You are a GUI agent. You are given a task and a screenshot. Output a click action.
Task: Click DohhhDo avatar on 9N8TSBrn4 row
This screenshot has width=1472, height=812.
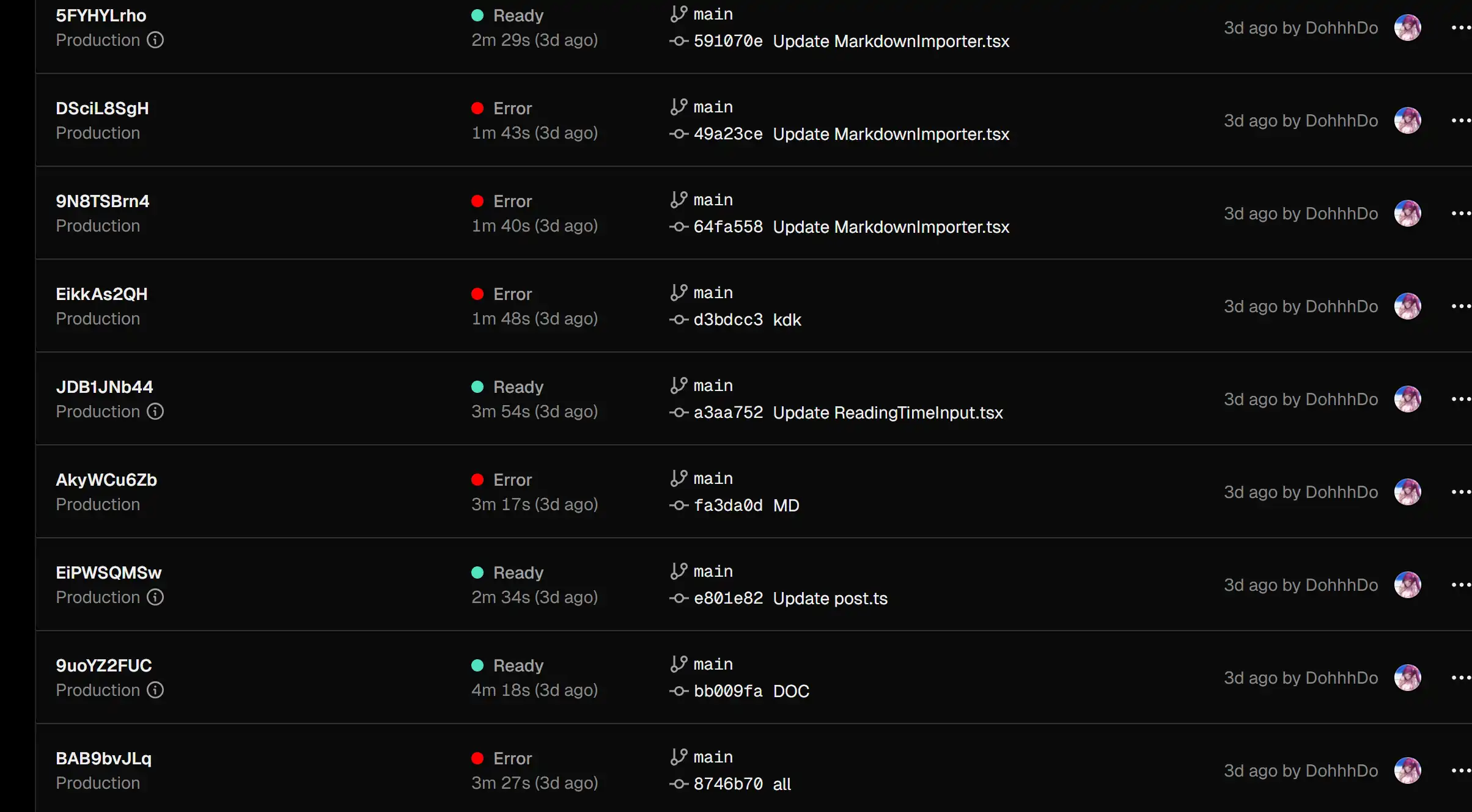(x=1407, y=213)
